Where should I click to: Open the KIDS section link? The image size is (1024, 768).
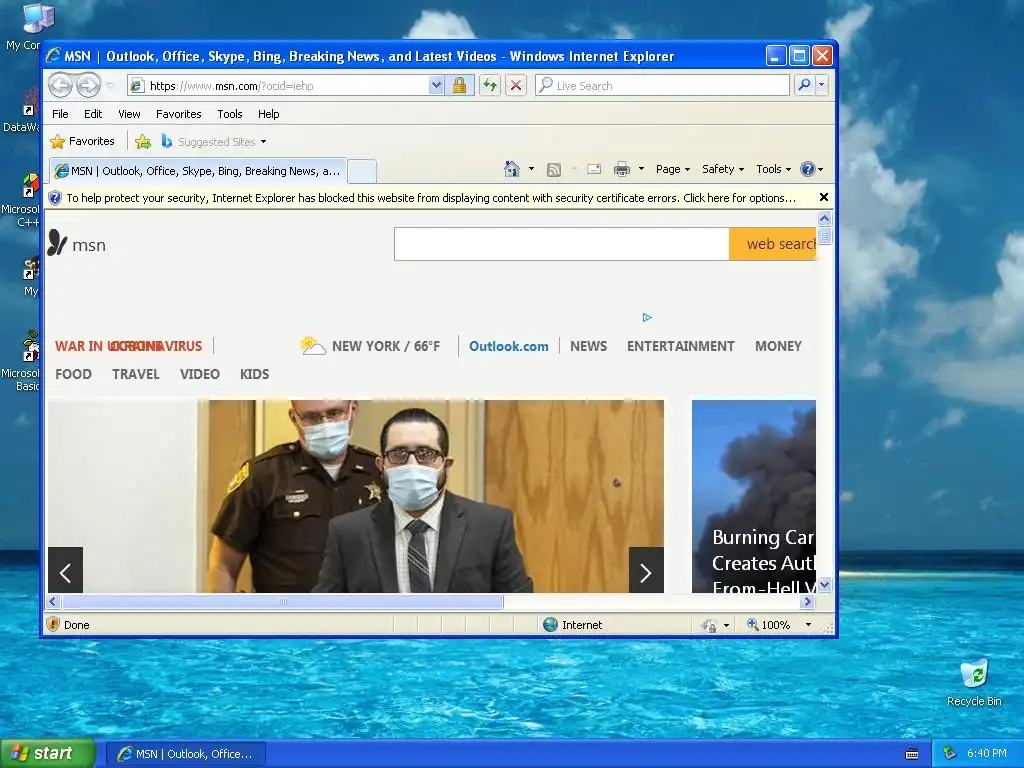254,374
